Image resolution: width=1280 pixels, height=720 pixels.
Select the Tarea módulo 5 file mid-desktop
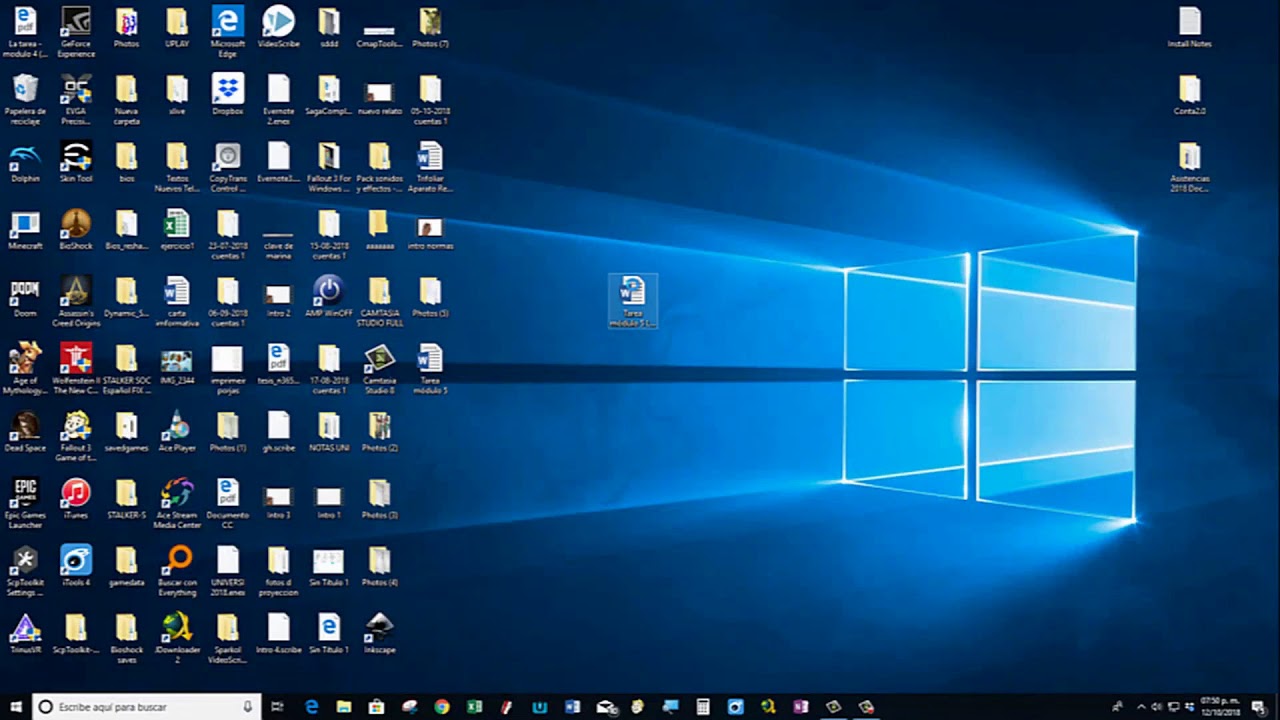coord(632,301)
